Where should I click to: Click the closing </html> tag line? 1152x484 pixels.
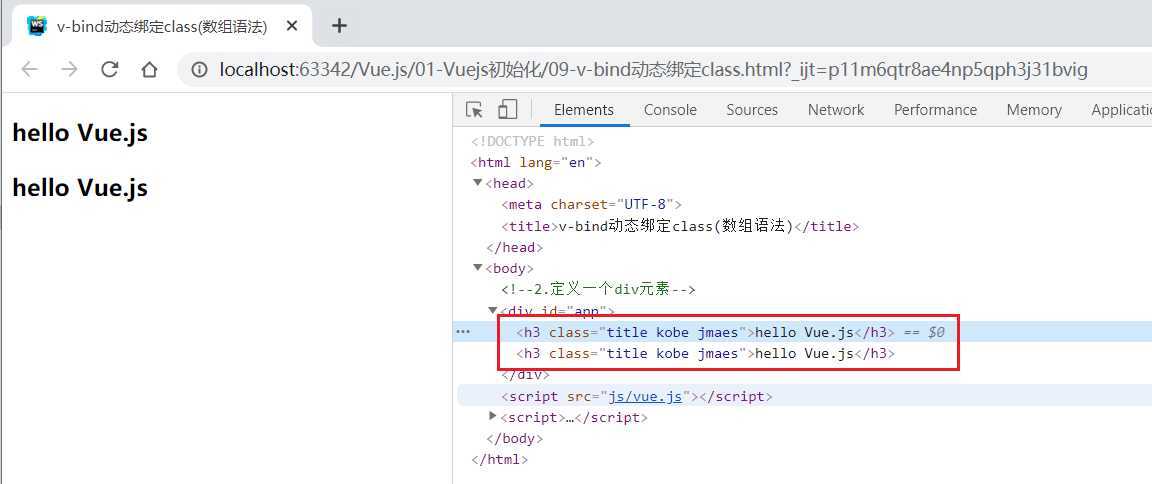(499, 460)
